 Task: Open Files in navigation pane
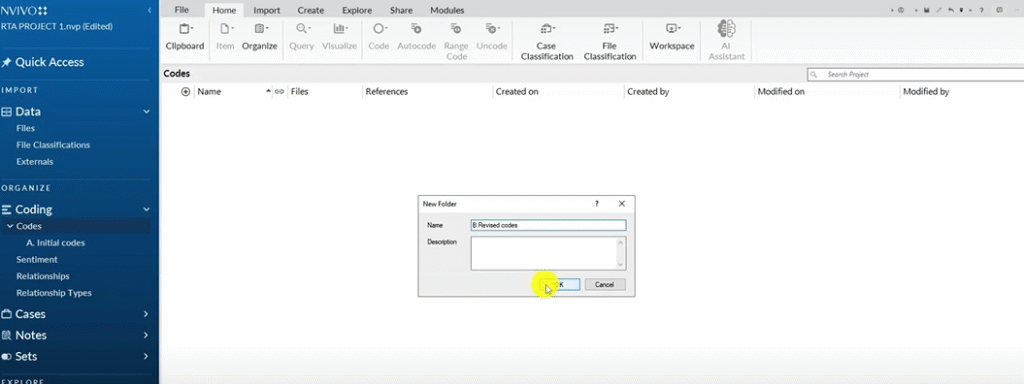point(25,129)
